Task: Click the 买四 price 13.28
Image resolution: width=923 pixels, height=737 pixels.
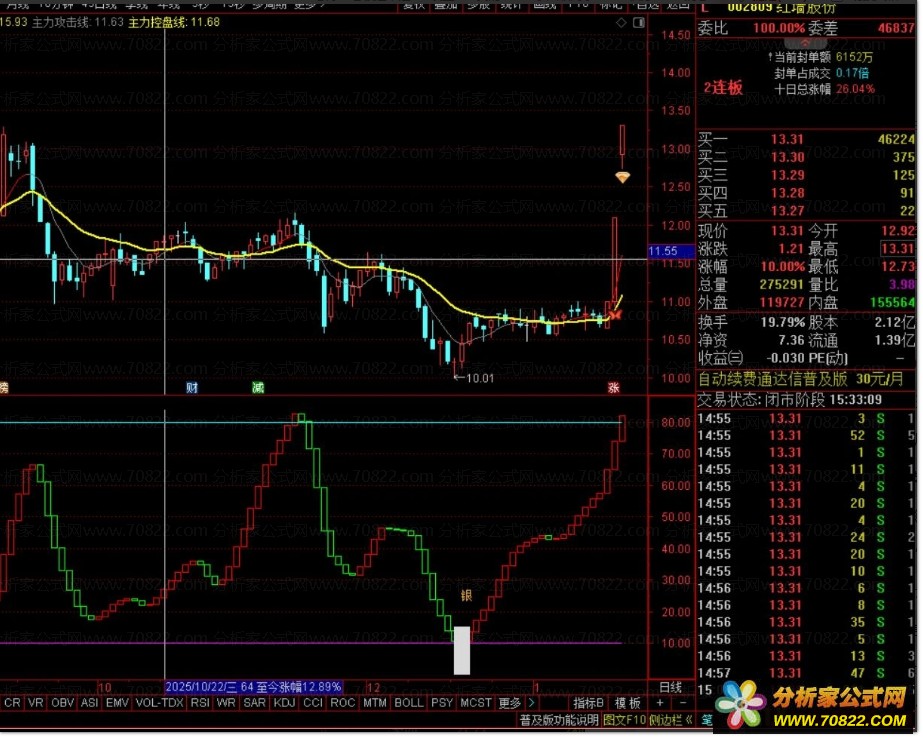Action: (x=787, y=192)
